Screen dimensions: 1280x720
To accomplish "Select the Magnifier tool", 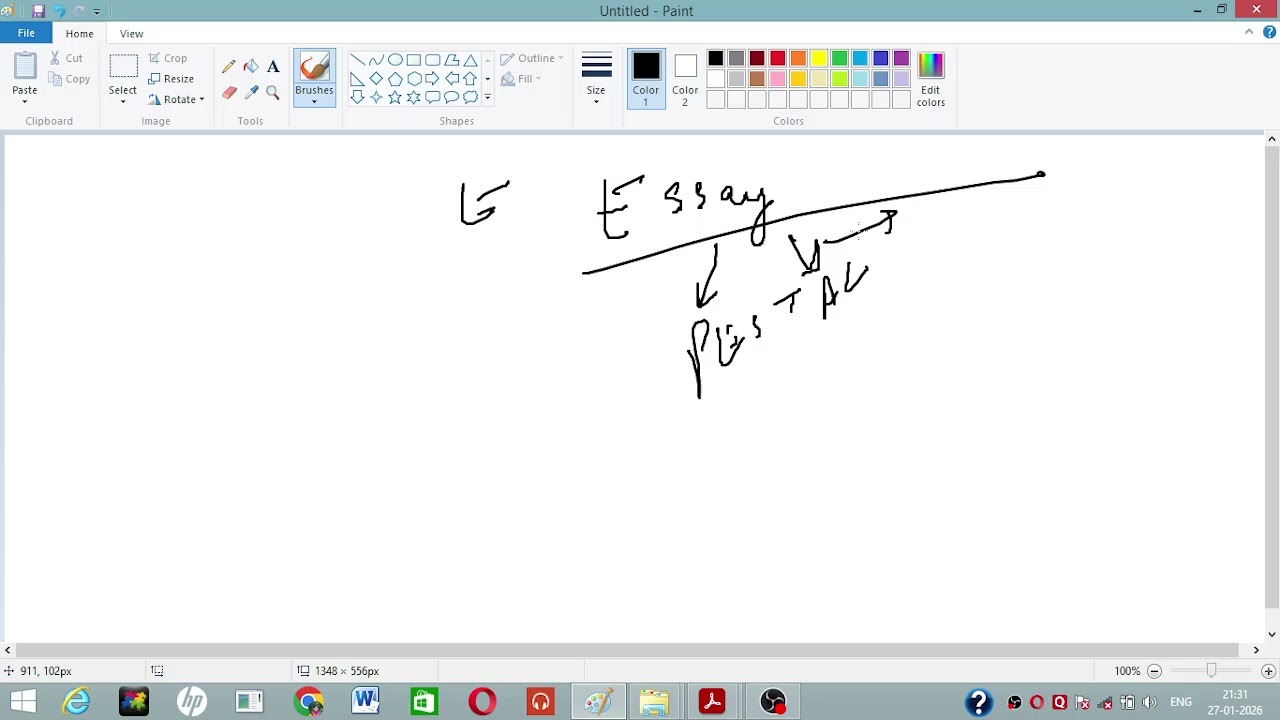I will click(x=273, y=92).
